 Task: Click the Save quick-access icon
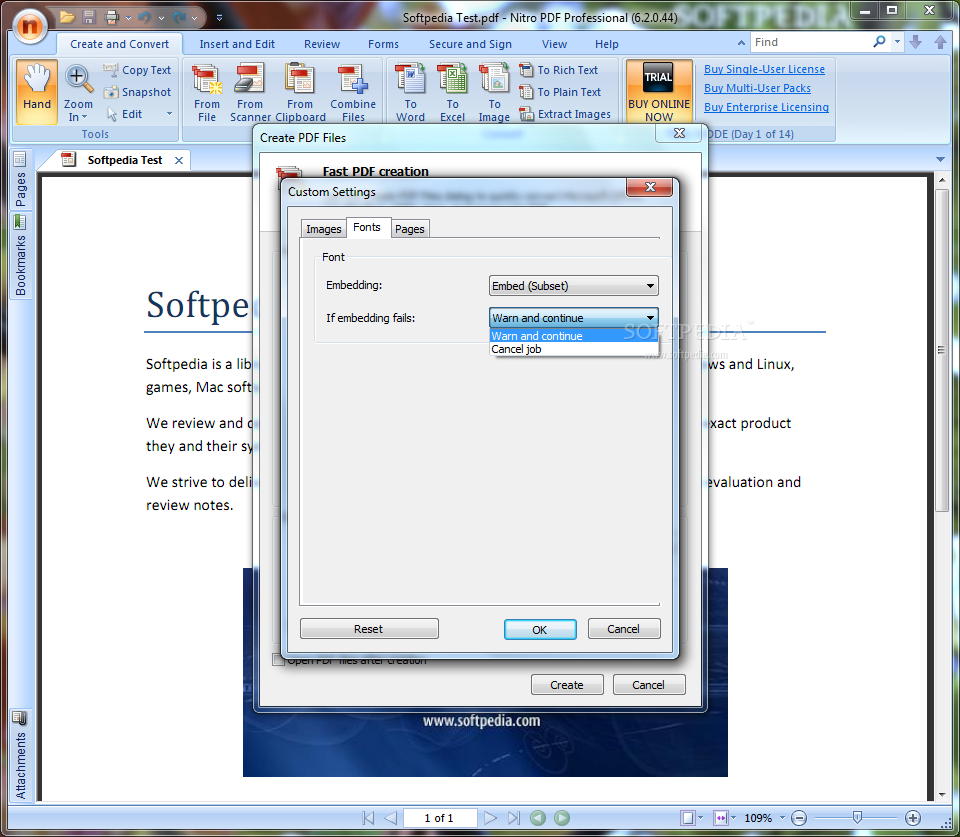[89, 18]
